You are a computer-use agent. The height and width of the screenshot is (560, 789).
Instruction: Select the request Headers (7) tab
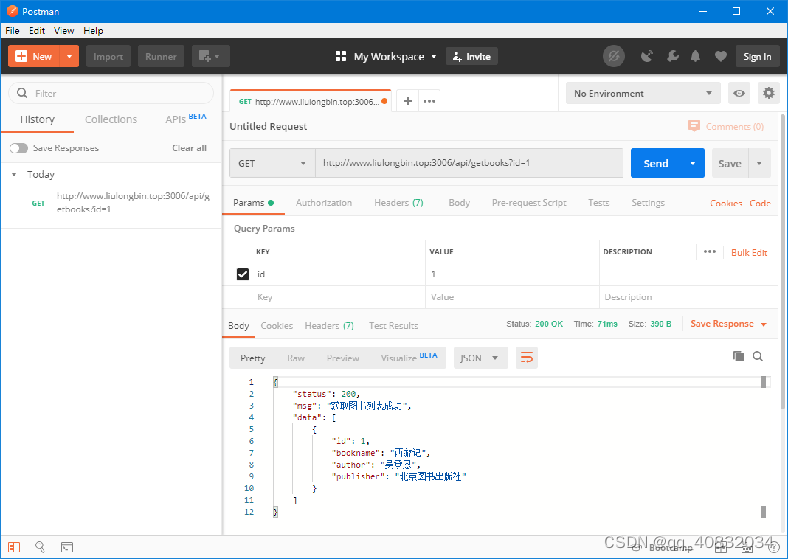point(399,203)
